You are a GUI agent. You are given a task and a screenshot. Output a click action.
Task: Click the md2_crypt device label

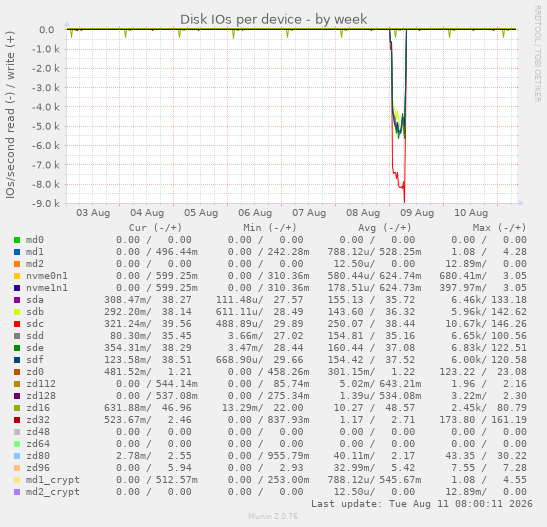(53, 492)
